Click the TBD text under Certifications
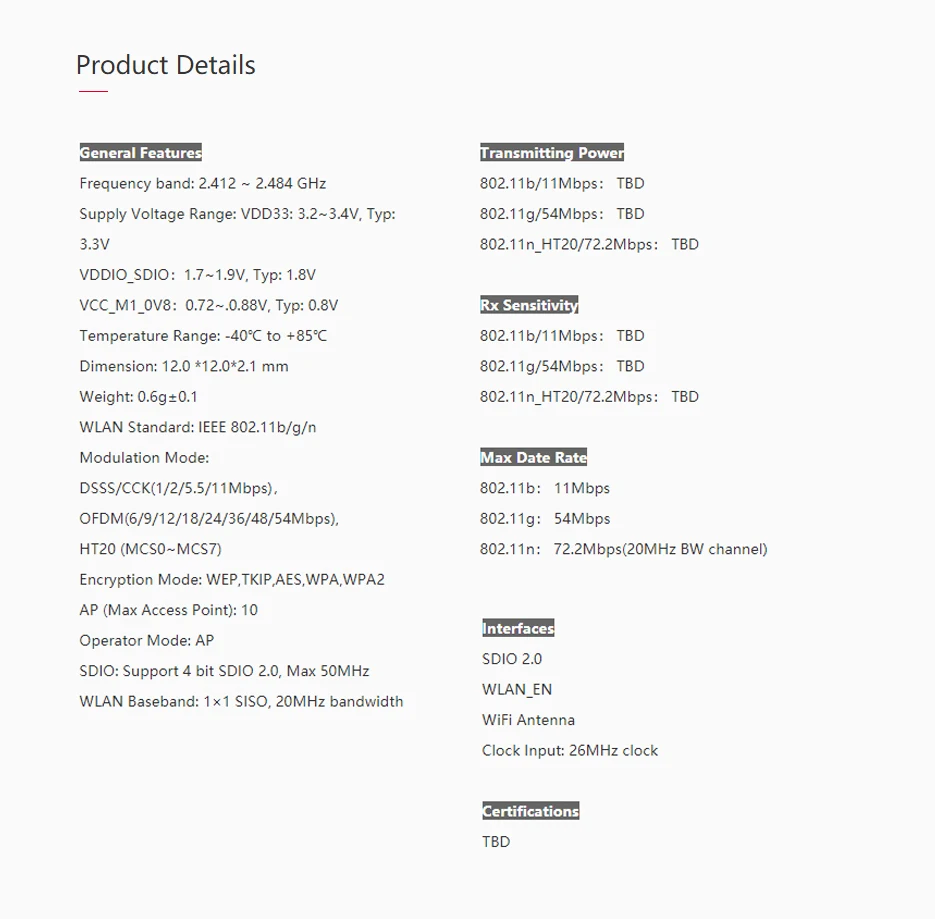 tap(496, 842)
